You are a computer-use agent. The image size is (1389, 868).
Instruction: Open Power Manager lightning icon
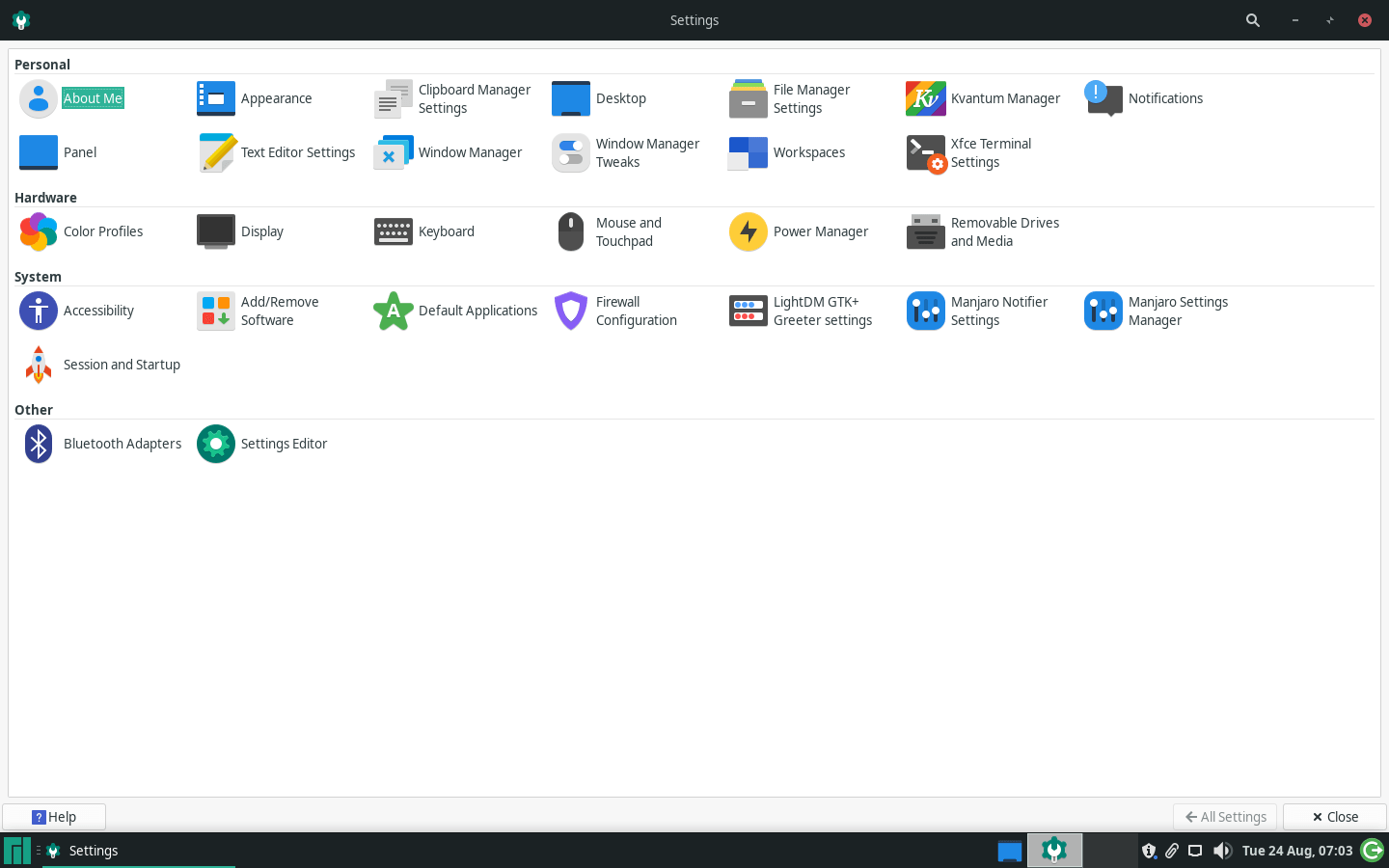(x=748, y=231)
